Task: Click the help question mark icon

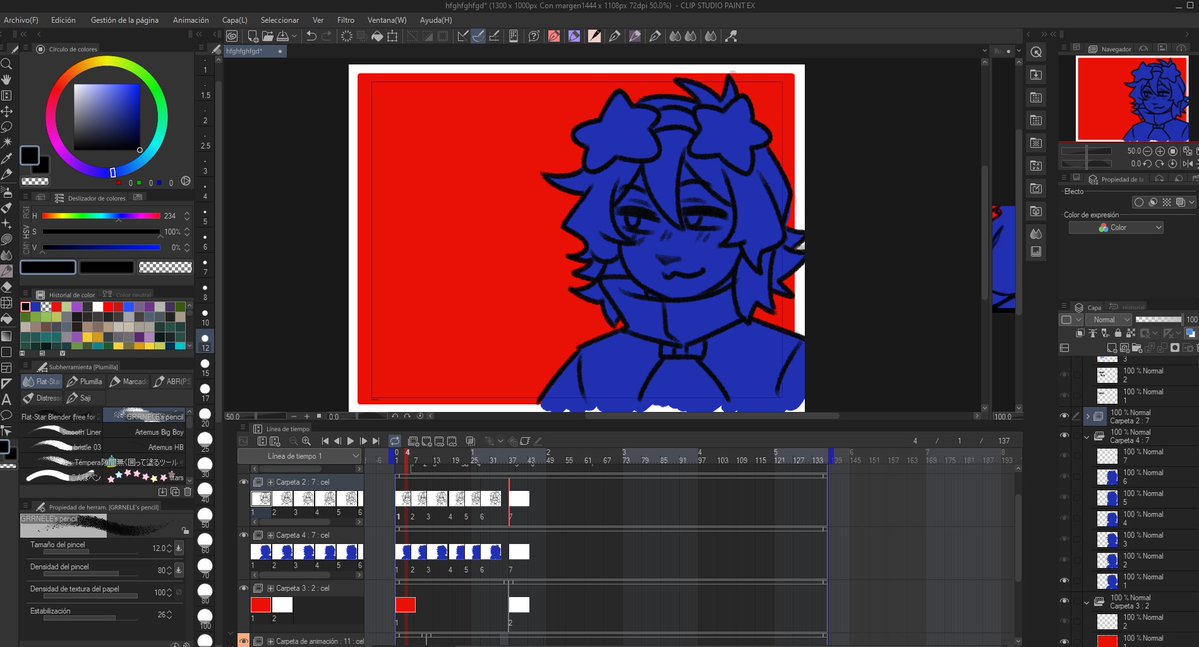Action: point(534,36)
